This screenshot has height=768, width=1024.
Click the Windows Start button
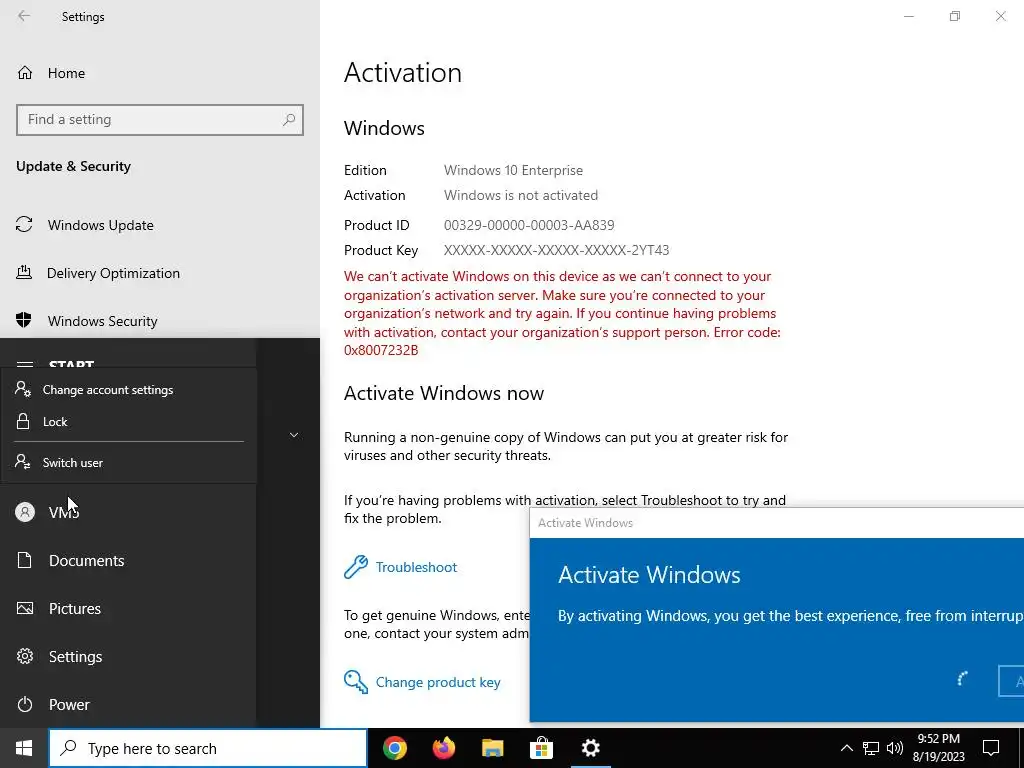pos(24,748)
